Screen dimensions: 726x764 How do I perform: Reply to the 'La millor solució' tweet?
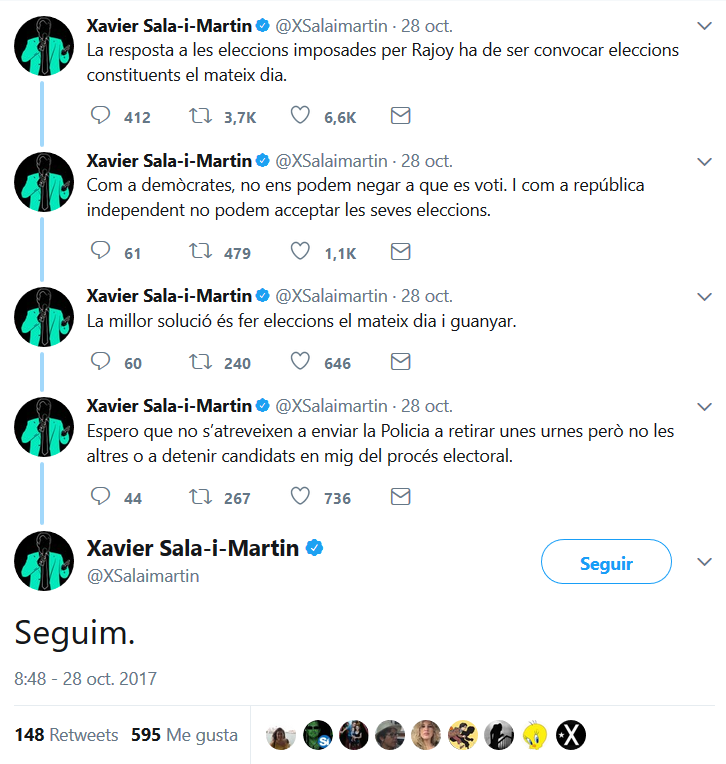(100, 362)
